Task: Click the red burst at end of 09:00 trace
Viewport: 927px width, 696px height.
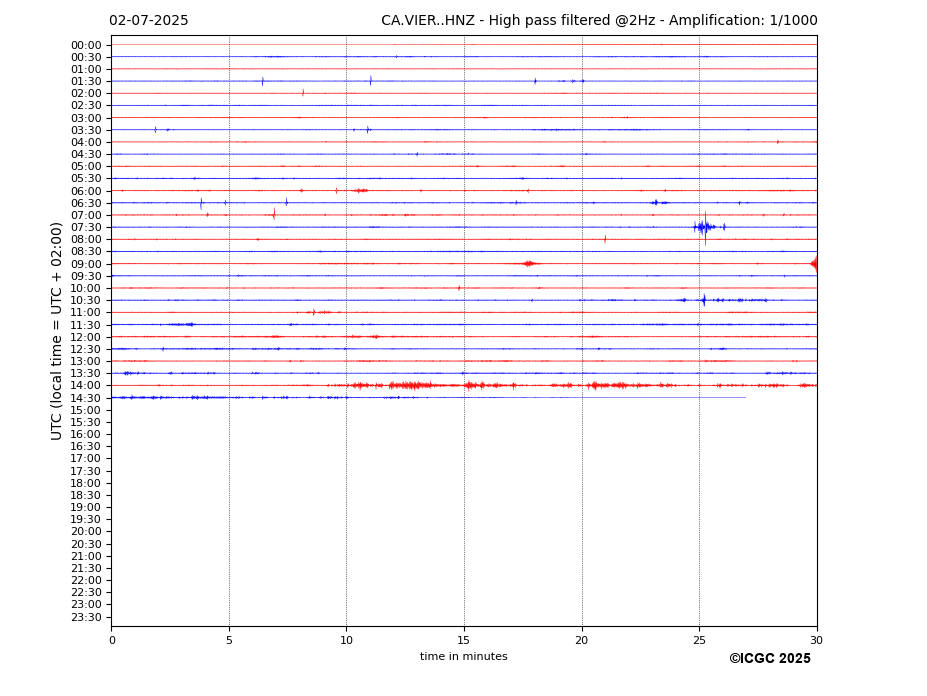Action: point(814,264)
